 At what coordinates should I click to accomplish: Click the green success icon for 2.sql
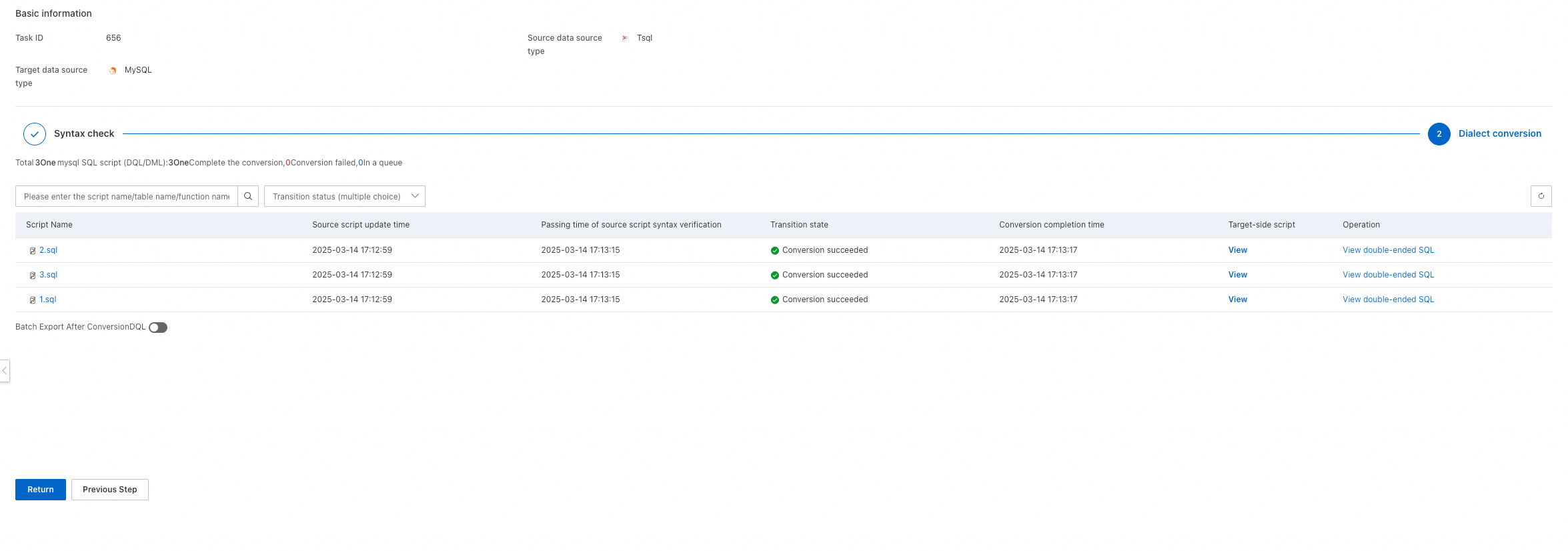[774, 251]
